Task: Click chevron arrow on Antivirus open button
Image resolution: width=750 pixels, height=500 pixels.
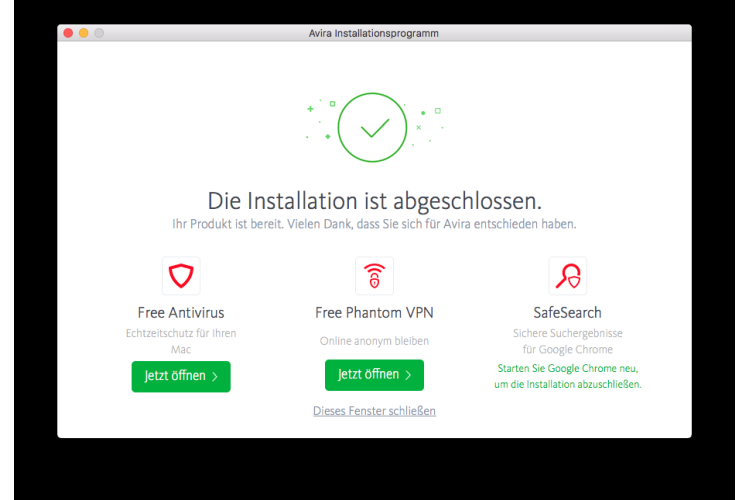Action: pos(215,377)
